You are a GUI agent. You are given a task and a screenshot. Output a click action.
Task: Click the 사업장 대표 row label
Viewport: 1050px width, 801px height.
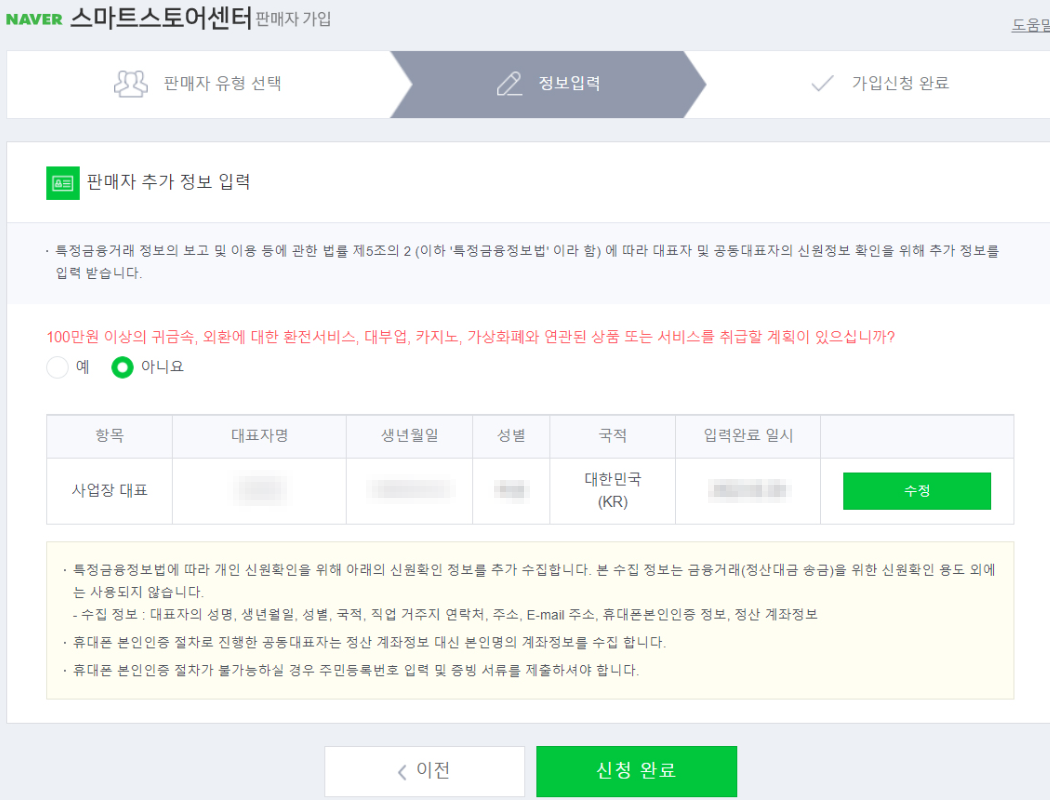click(109, 490)
